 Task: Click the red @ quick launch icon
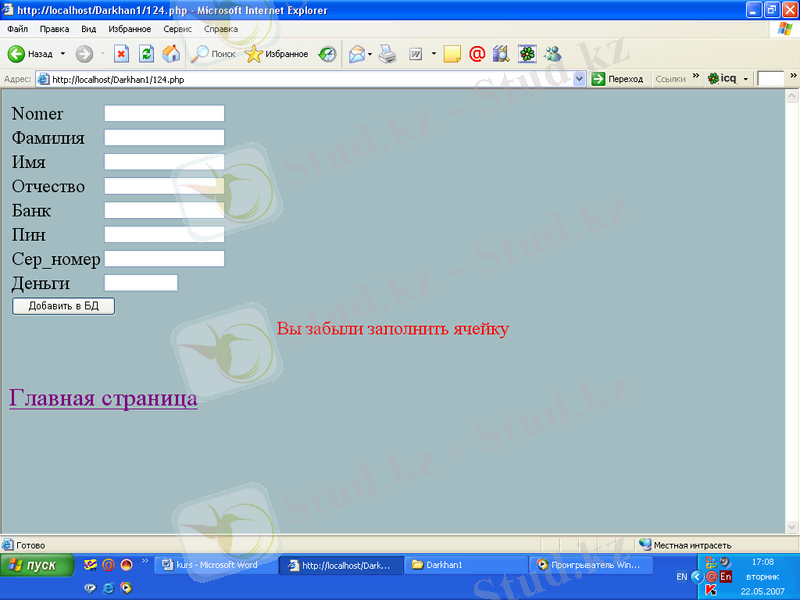point(108,564)
